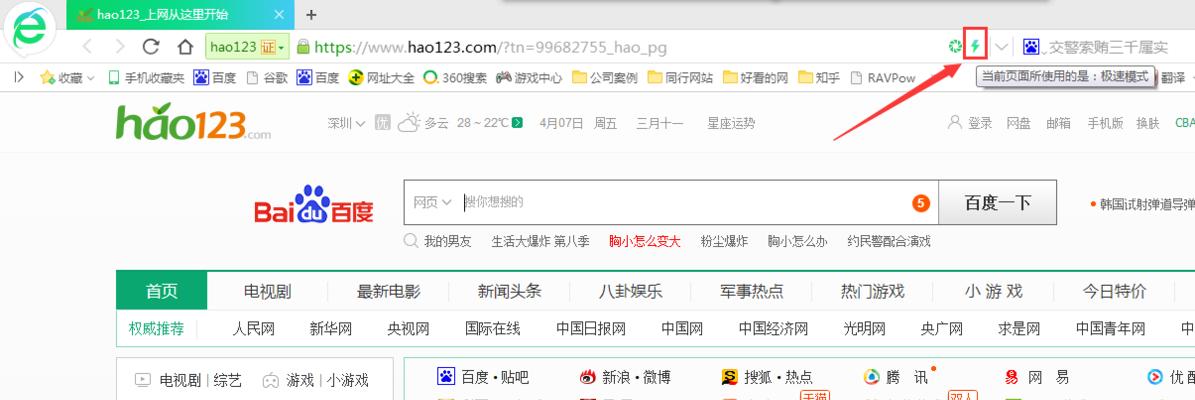Select the 军事热点 navigation tab

tap(751, 290)
